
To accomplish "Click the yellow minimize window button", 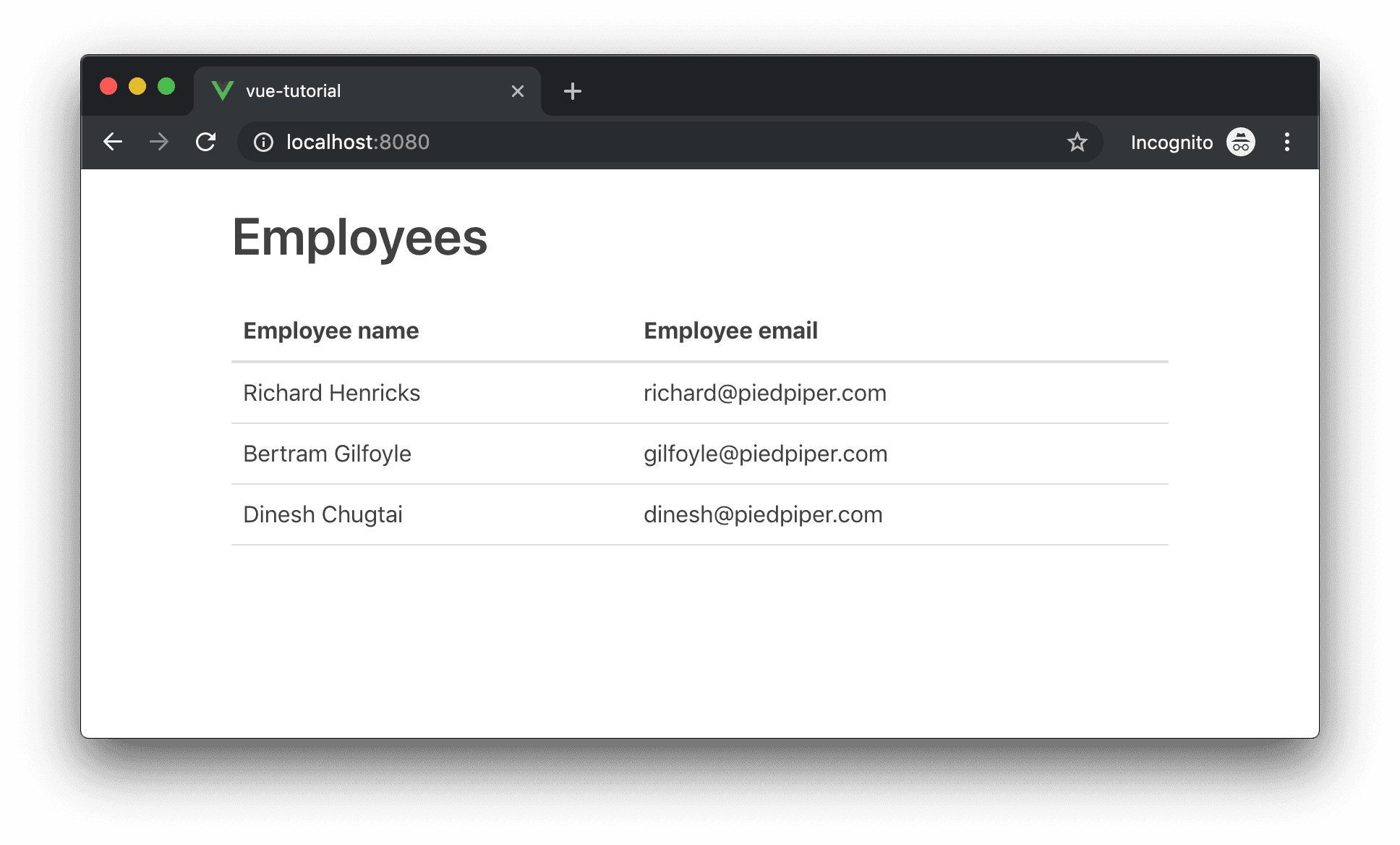I will [x=137, y=87].
